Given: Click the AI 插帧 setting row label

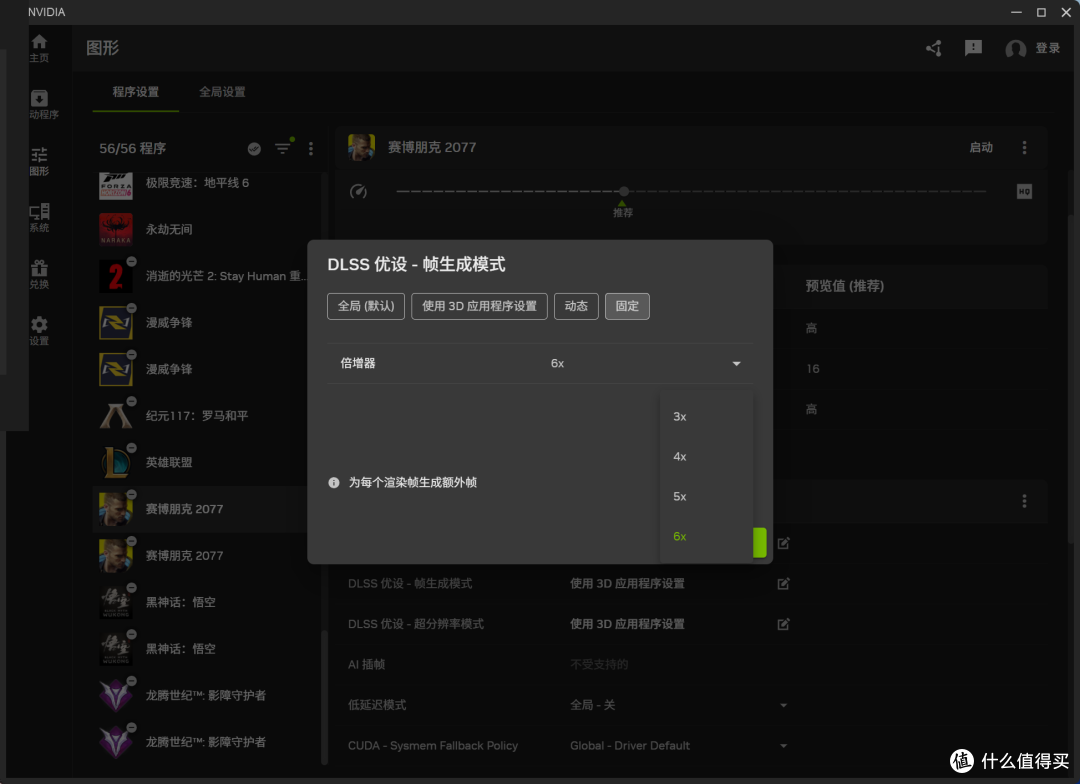Looking at the screenshot, I should (x=366, y=665).
